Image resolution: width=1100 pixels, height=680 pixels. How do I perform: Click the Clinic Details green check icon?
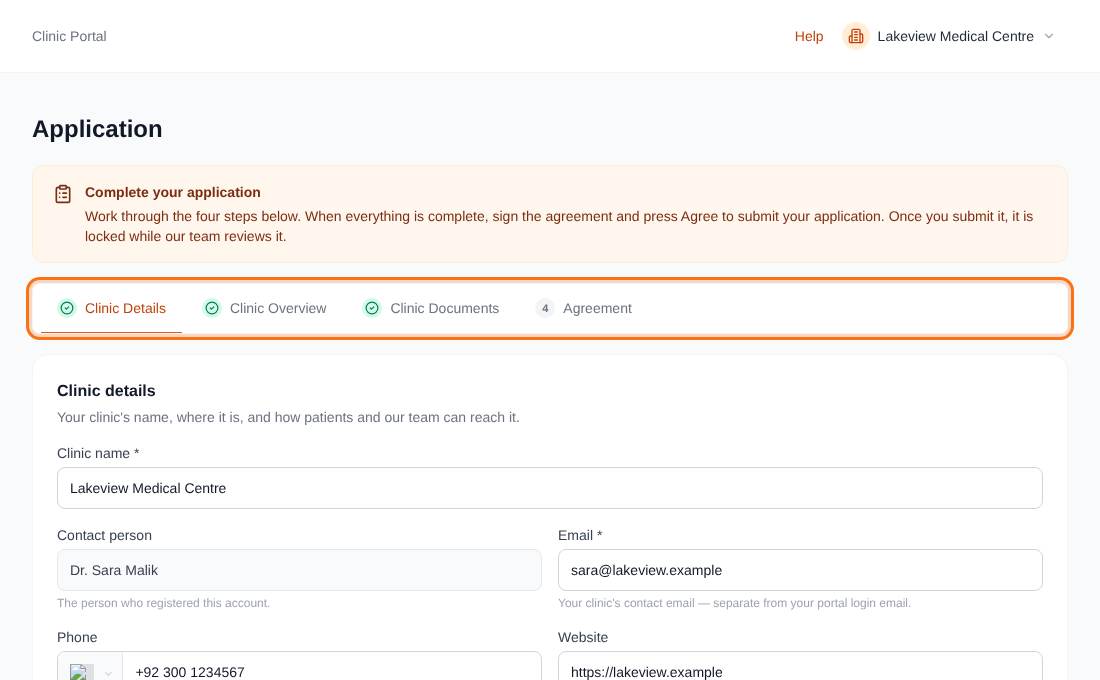(67, 308)
